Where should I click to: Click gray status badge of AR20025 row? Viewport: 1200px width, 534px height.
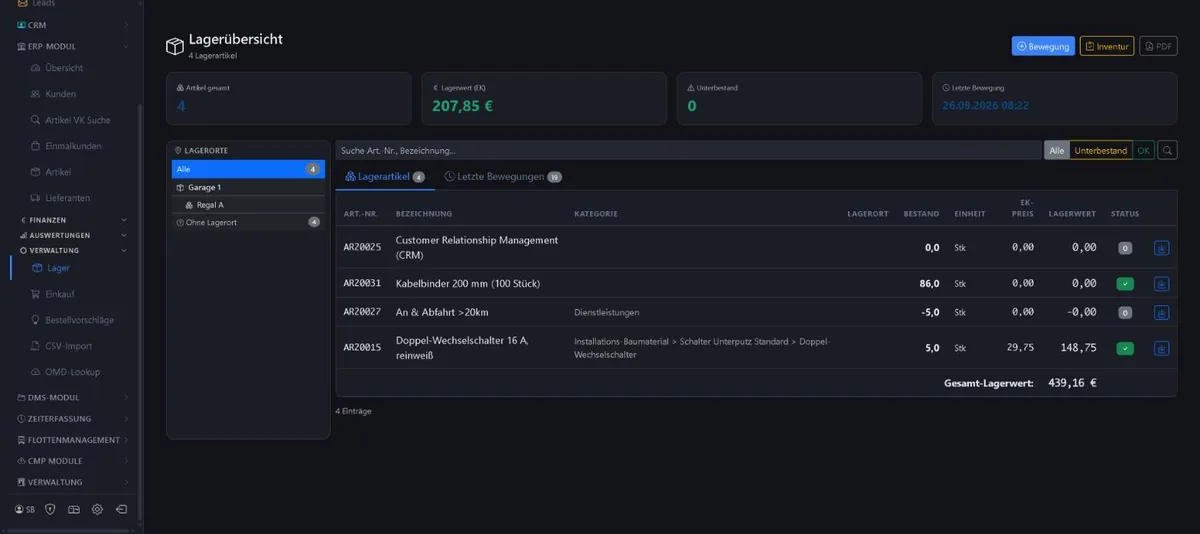tap(1125, 248)
